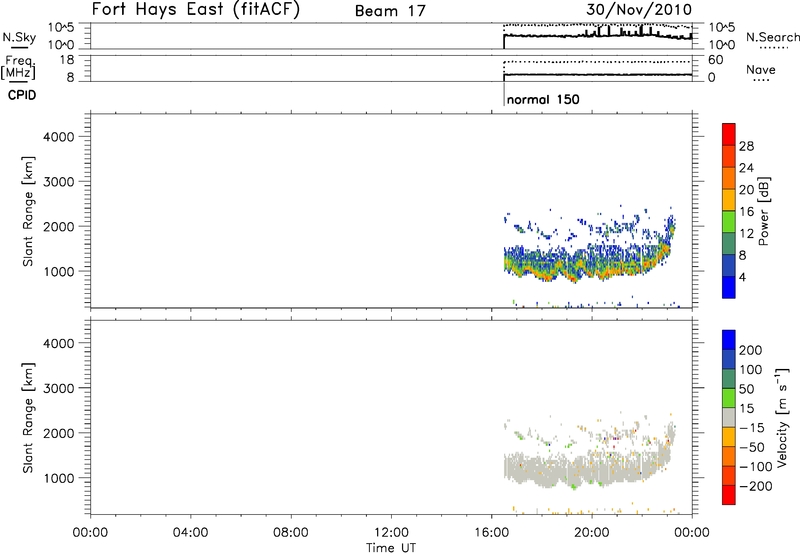Click the "16:00" time tick label
The height and width of the screenshot is (554, 800).
pos(491,533)
